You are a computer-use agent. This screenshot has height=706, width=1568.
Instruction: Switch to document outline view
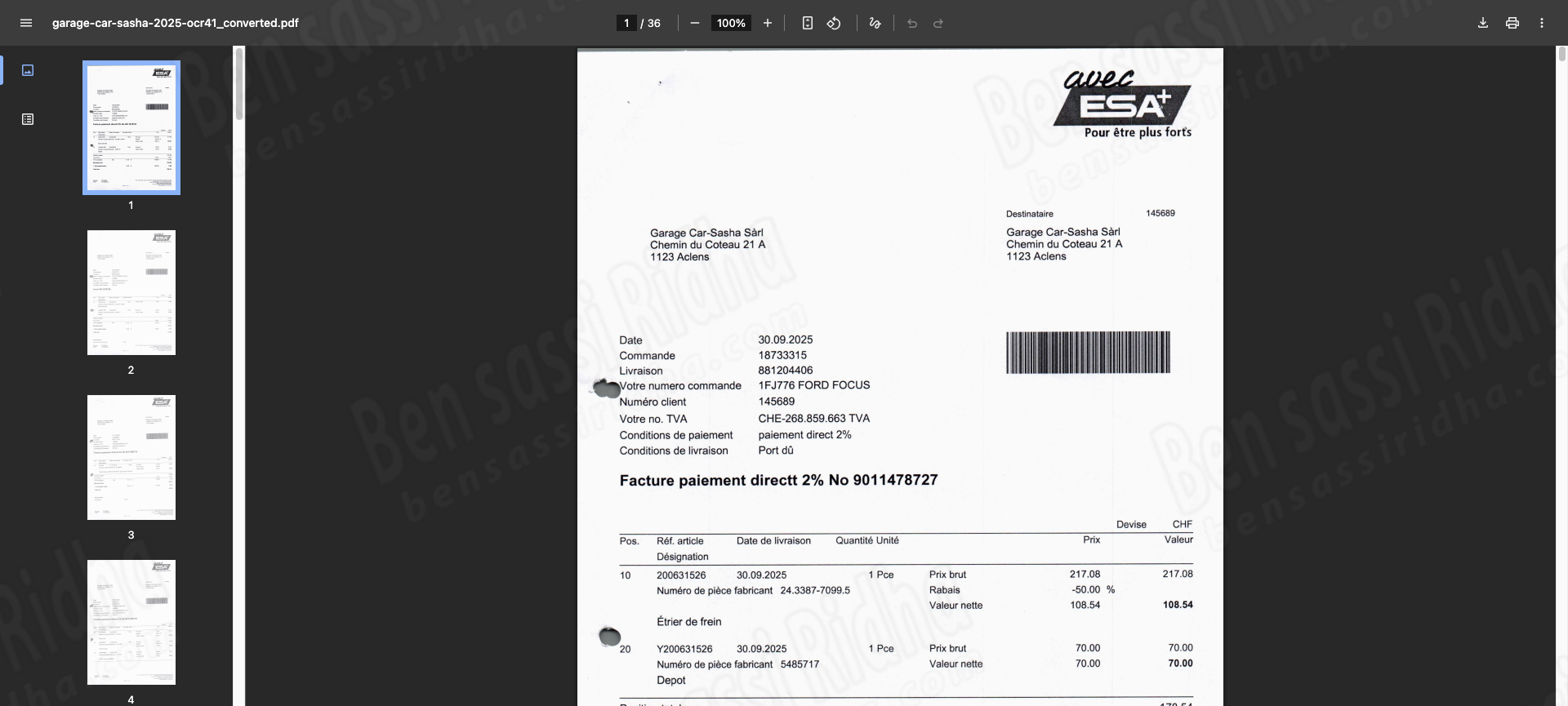(28, 119)
